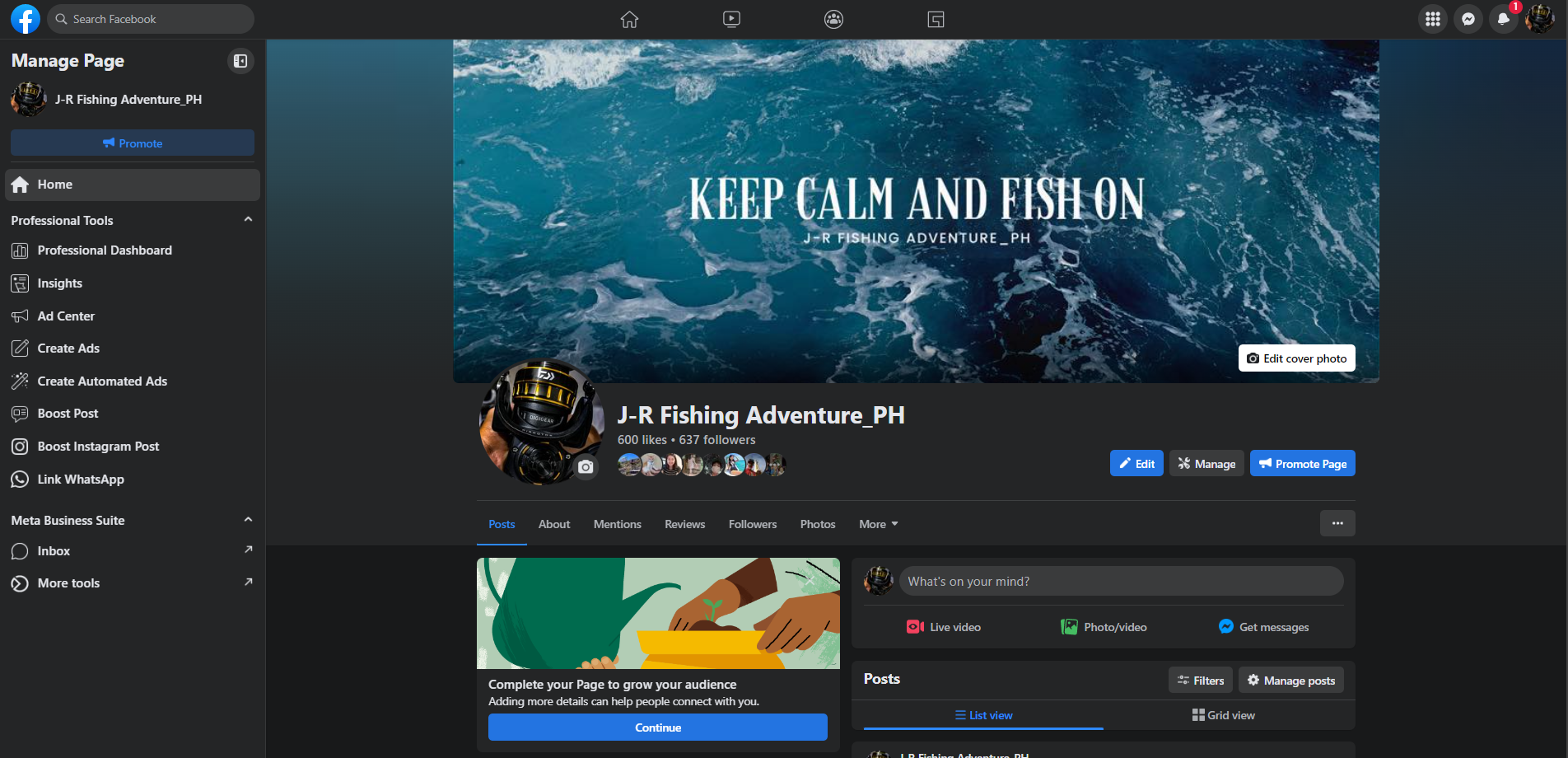Image resolution: width=1568 pixels, height=758 pixels.
Task: Open Insights in the sidebar
Action: (x=133, y=283)
